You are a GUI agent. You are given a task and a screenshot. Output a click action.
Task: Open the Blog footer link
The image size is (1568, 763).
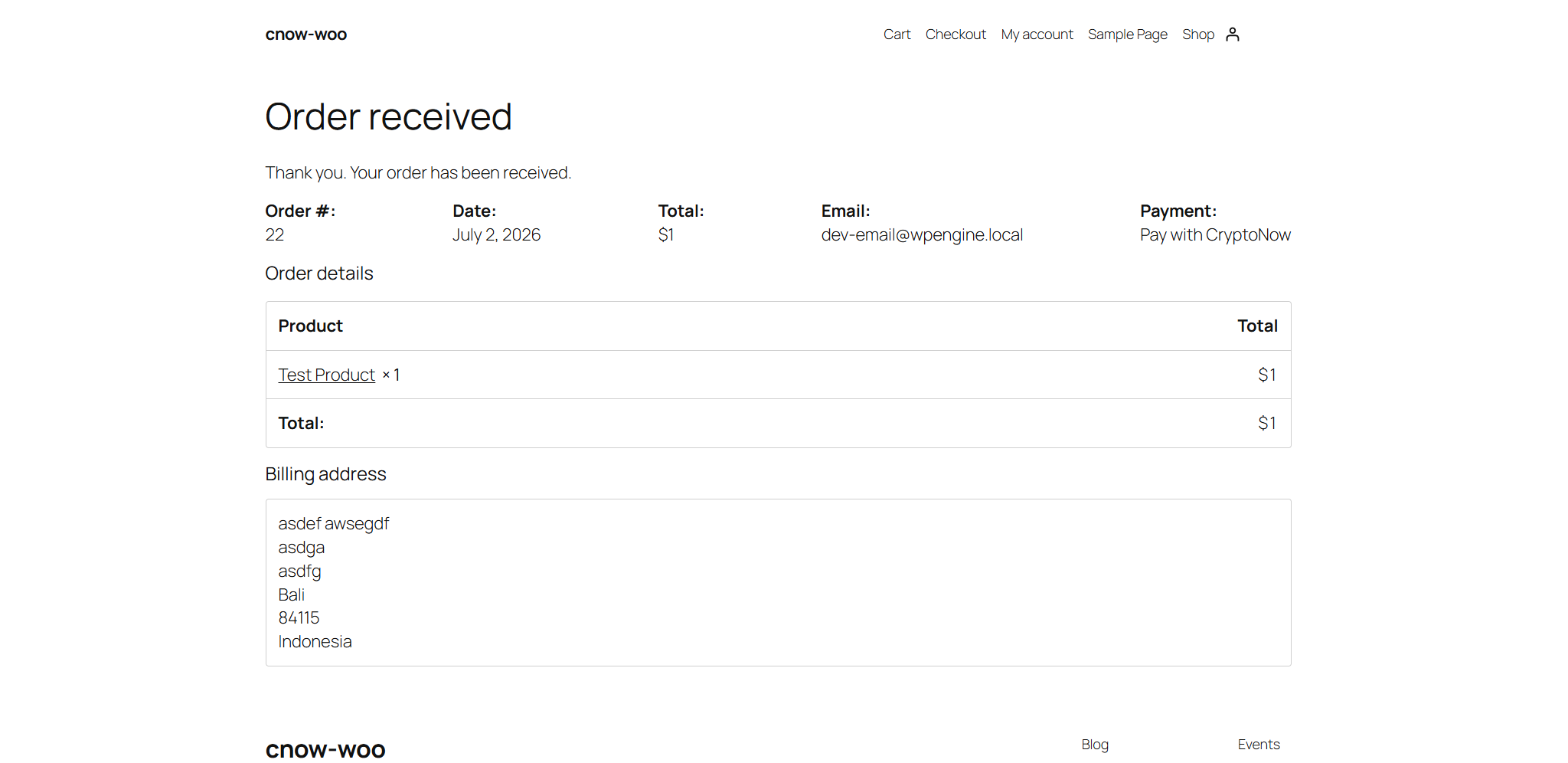(1095, 745)
